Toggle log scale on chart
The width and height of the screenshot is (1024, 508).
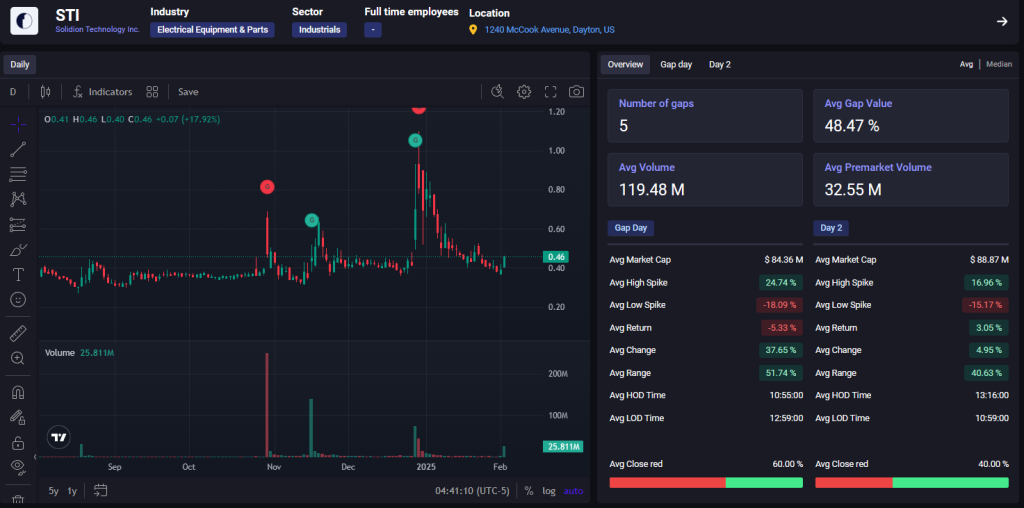point(549,491)
